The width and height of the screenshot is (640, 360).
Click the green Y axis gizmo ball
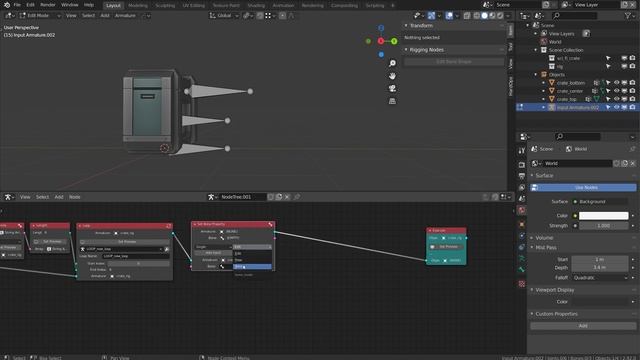(x=394, y=41)
